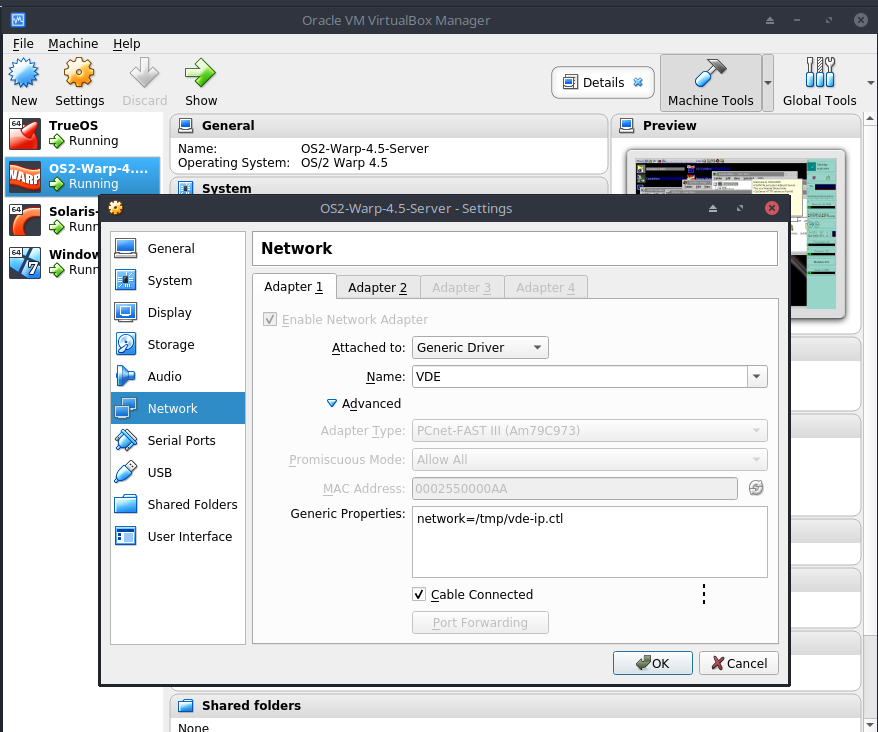Select the TrueOS virtual machine icon
878x732 pixels.
click(x=25, y=133)
